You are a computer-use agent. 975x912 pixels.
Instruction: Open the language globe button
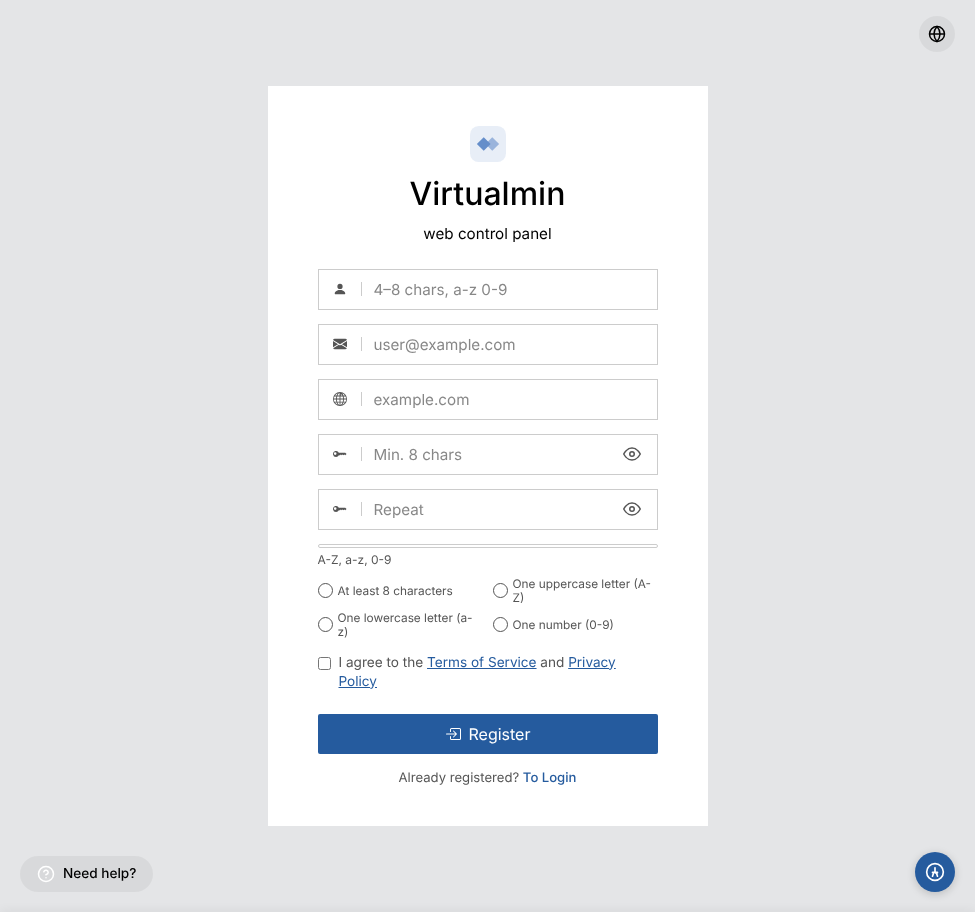[936, 34]
